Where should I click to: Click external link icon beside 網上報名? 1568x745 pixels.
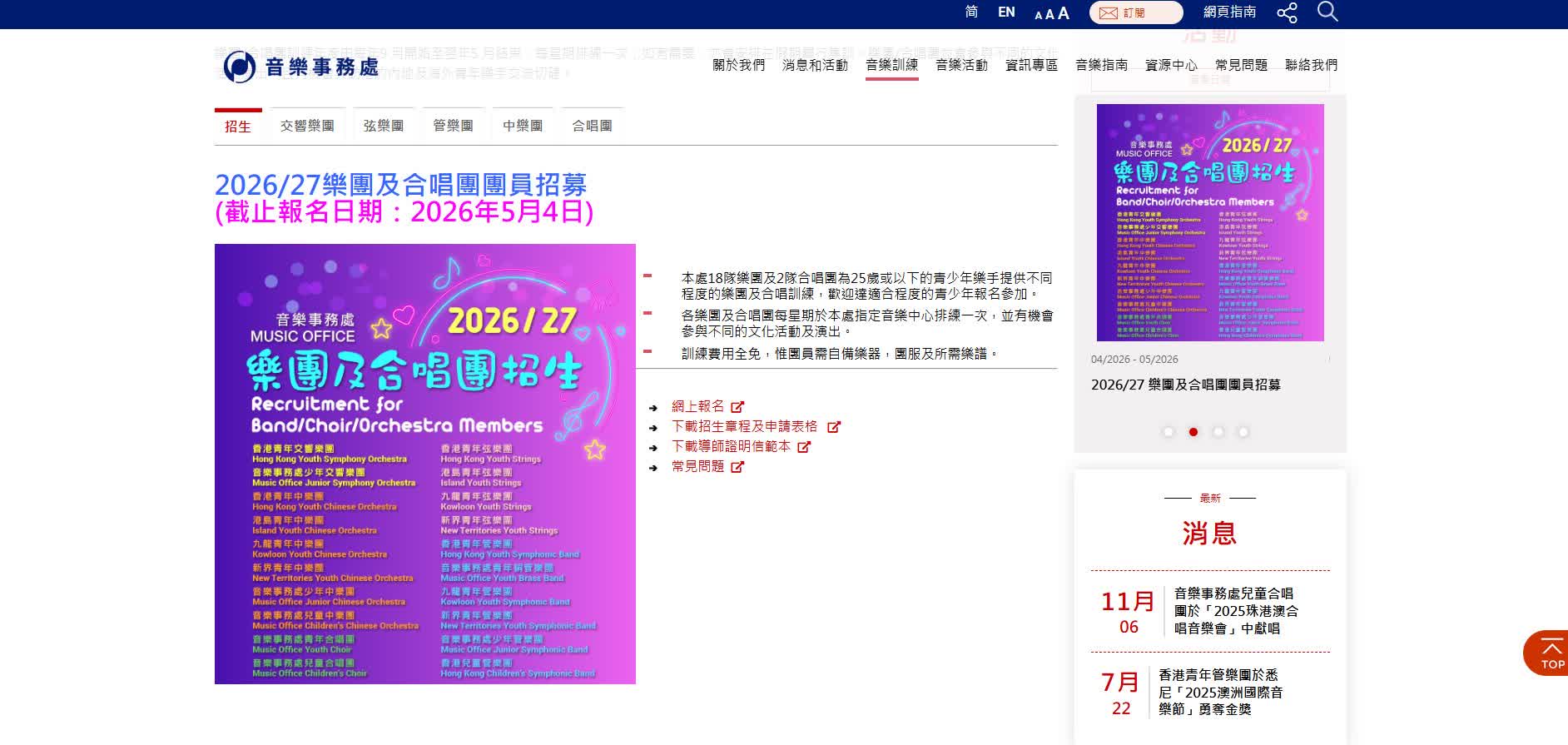[737, 407]
